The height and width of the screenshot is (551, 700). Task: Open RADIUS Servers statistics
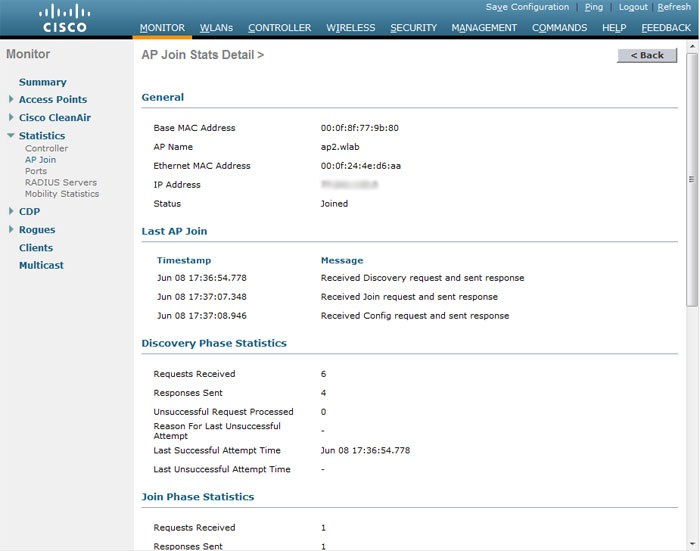[61, 183]
